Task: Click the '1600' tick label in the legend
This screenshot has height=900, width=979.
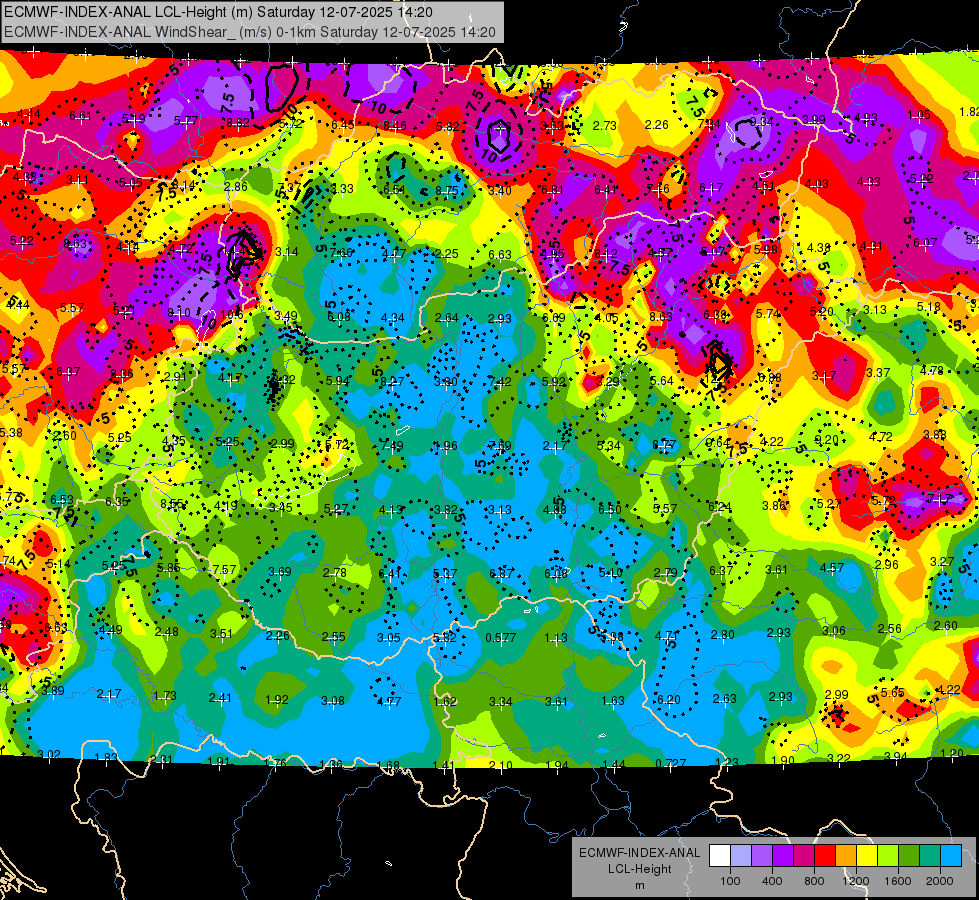Action: (897, 881)
